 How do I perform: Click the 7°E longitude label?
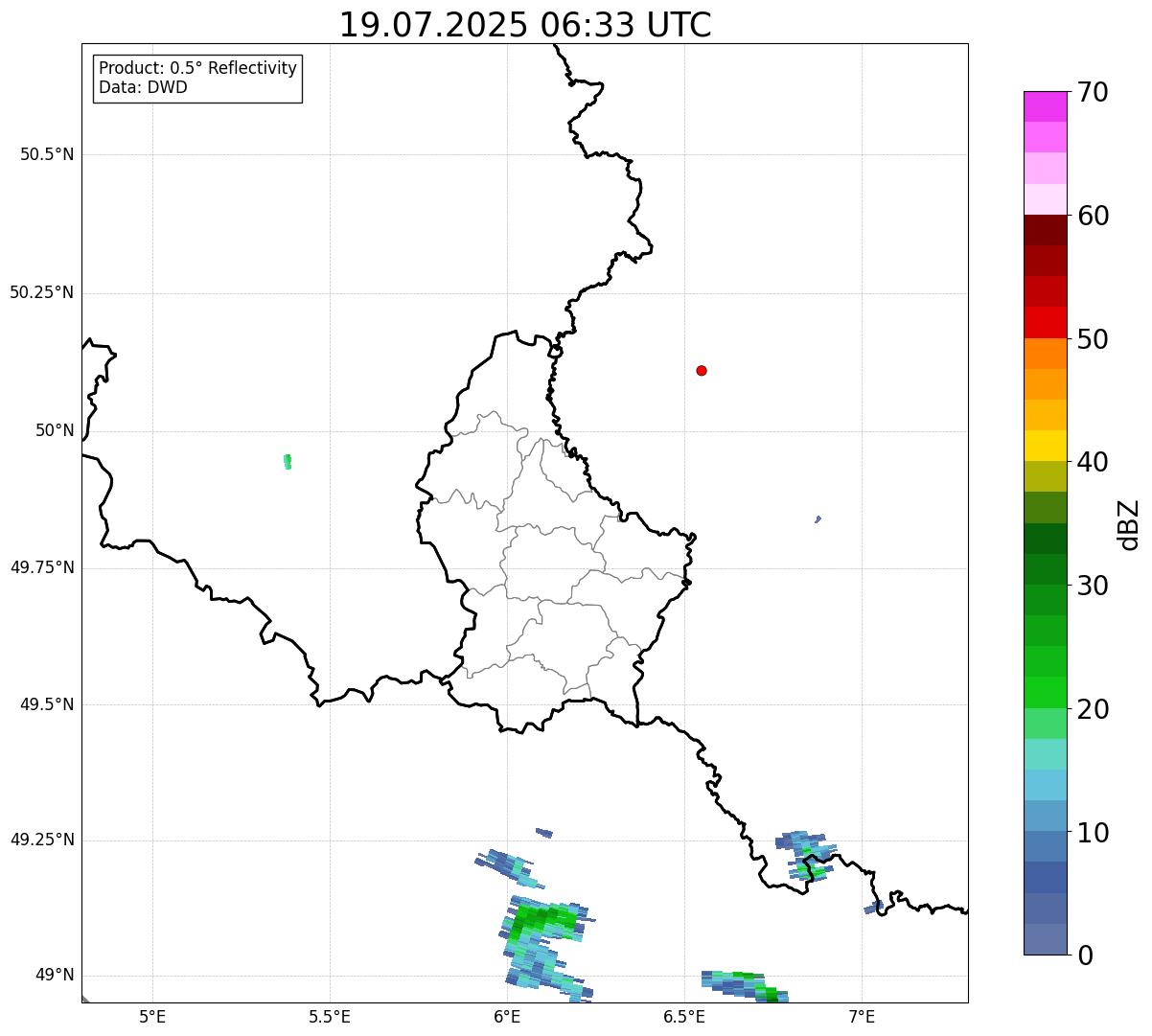pos(862,1016)
